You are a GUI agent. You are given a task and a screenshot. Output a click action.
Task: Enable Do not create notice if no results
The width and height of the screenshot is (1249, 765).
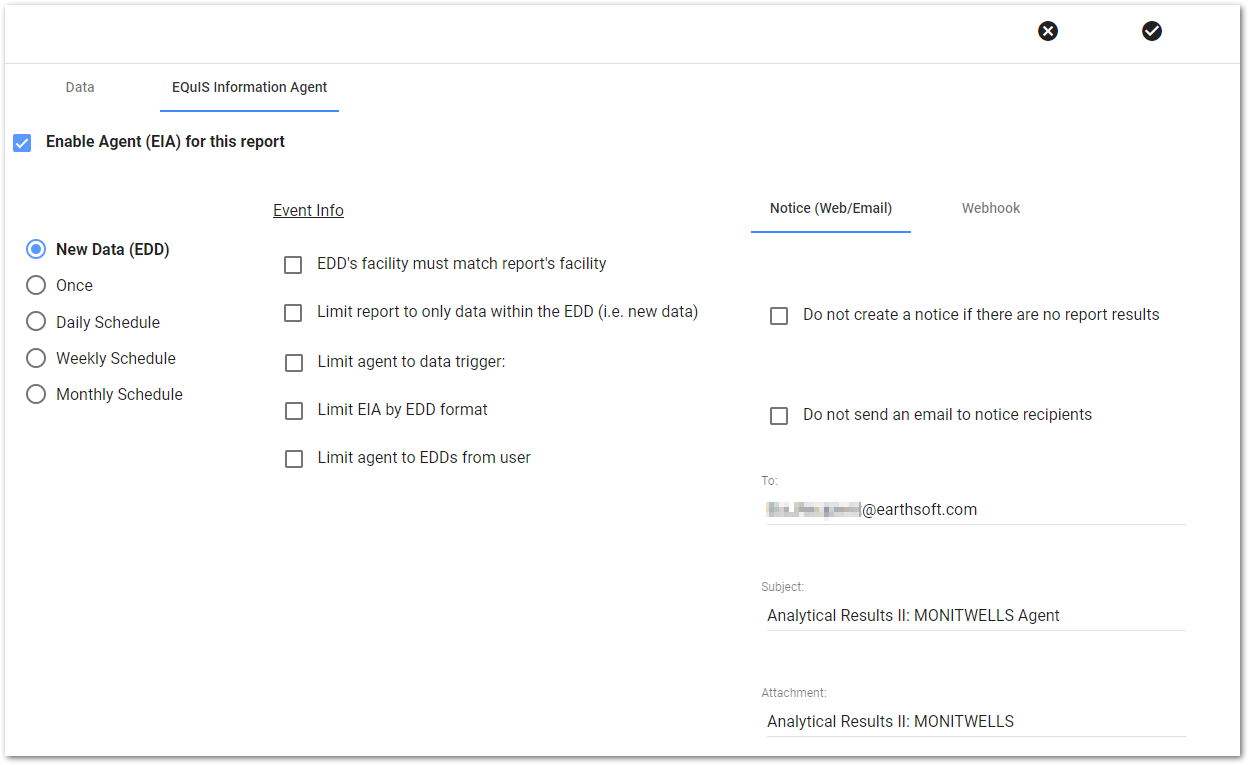tap(779, 316)
